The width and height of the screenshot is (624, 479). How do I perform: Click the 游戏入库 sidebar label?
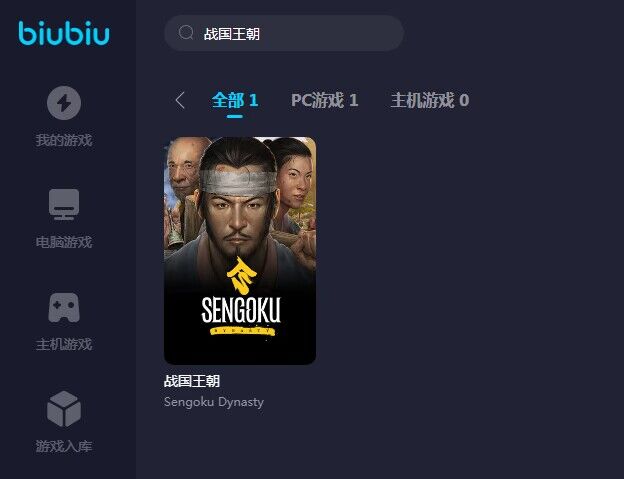point(64,446)
